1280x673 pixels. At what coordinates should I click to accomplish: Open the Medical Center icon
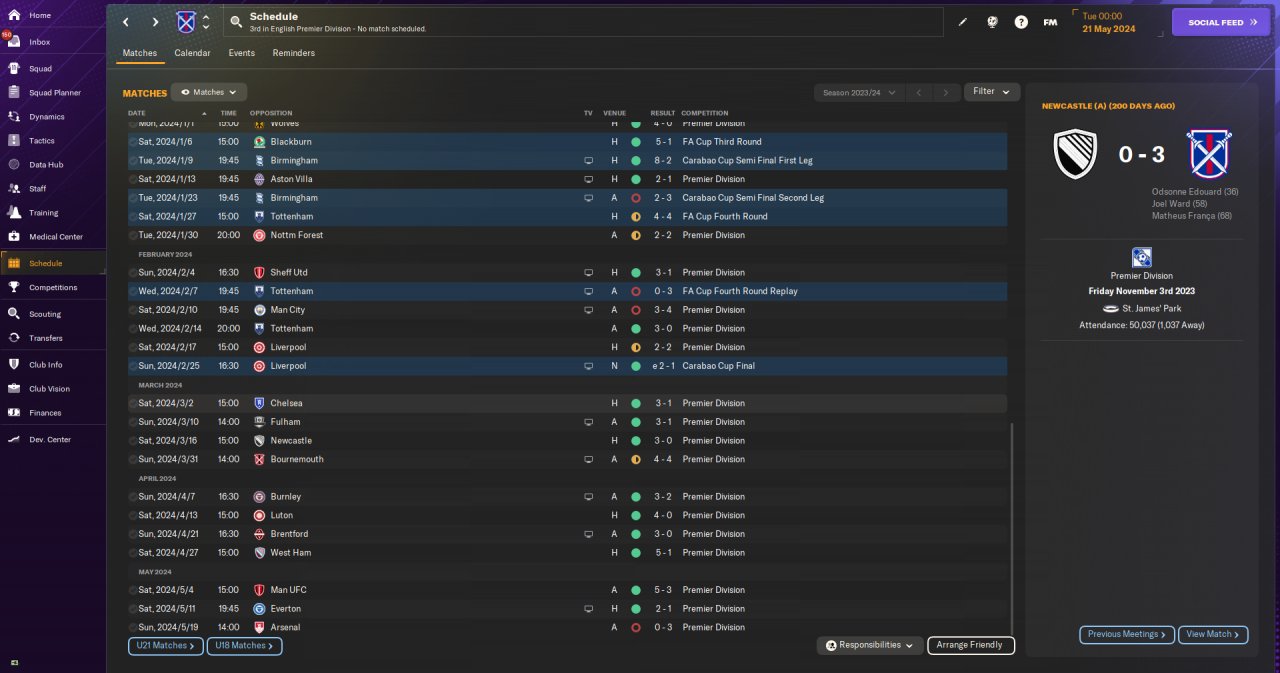14,237
